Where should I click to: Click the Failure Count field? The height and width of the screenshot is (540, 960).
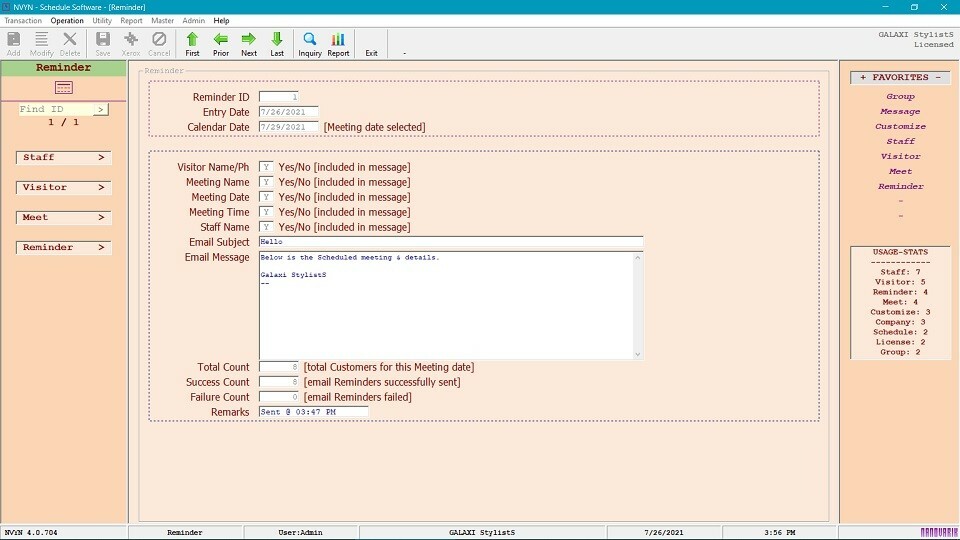279,397
